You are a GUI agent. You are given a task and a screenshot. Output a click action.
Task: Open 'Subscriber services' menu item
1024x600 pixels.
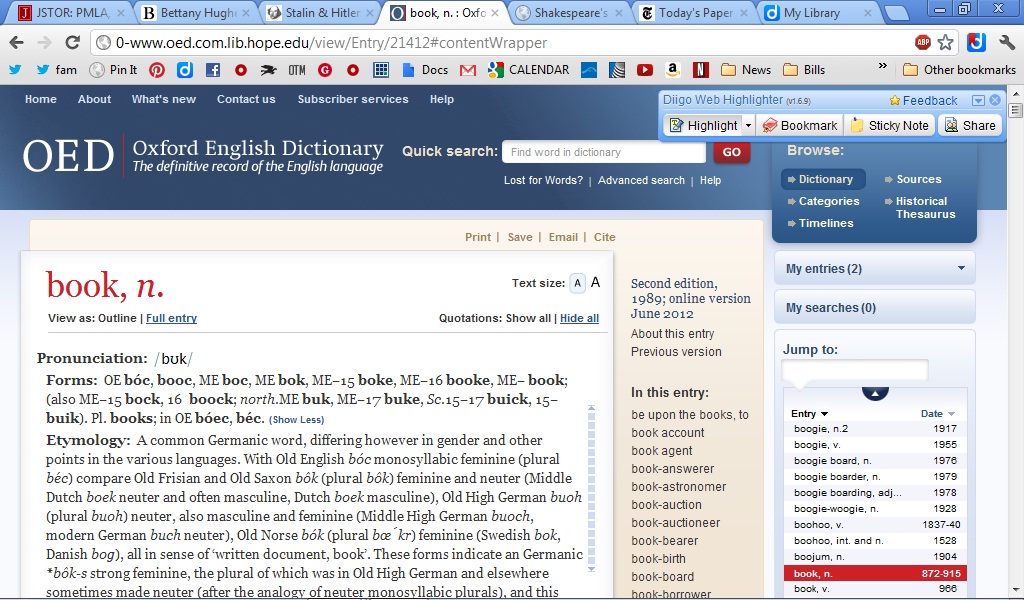[353, 99]
